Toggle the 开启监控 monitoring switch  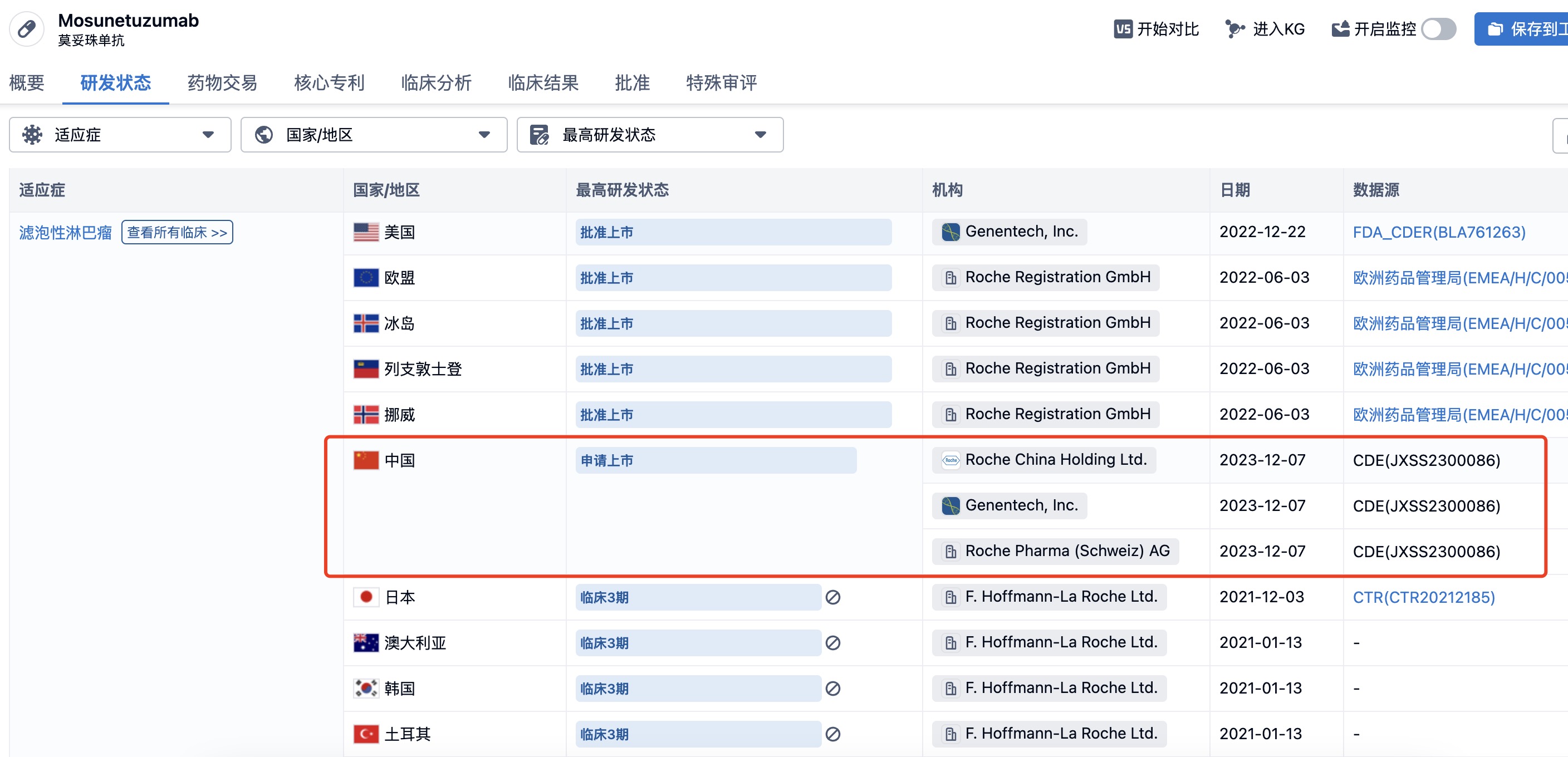(1439, 29)
